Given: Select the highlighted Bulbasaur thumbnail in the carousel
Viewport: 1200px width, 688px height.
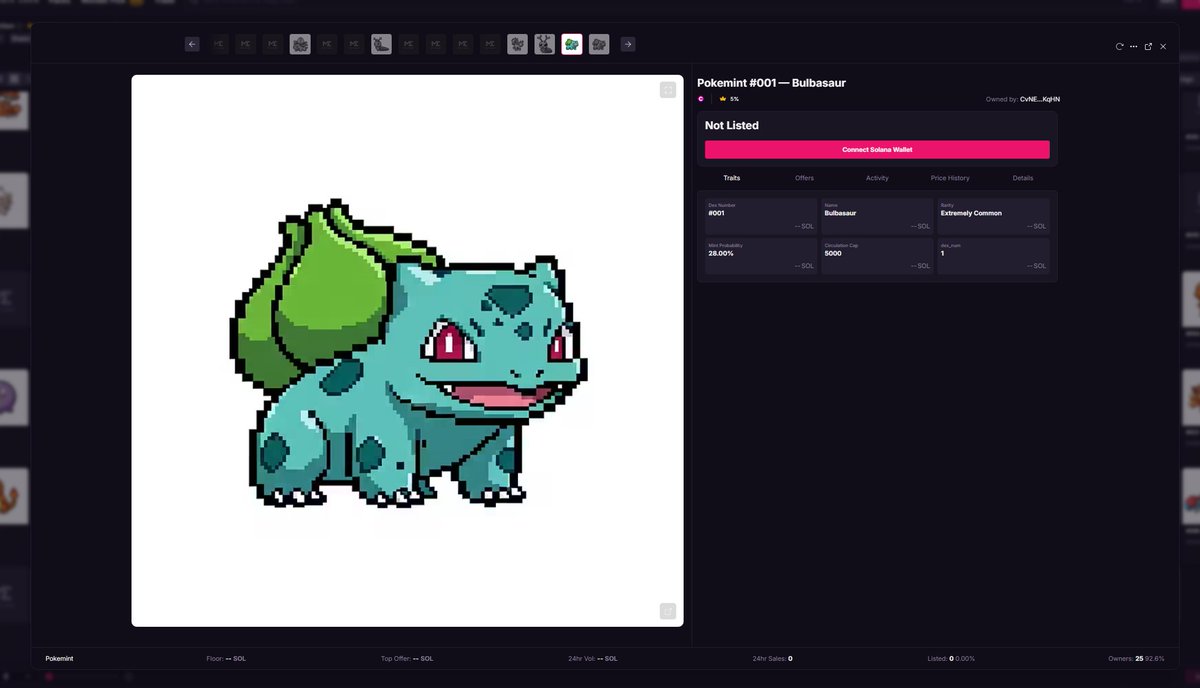Looking at the screenshot, I should pos(572,44).
